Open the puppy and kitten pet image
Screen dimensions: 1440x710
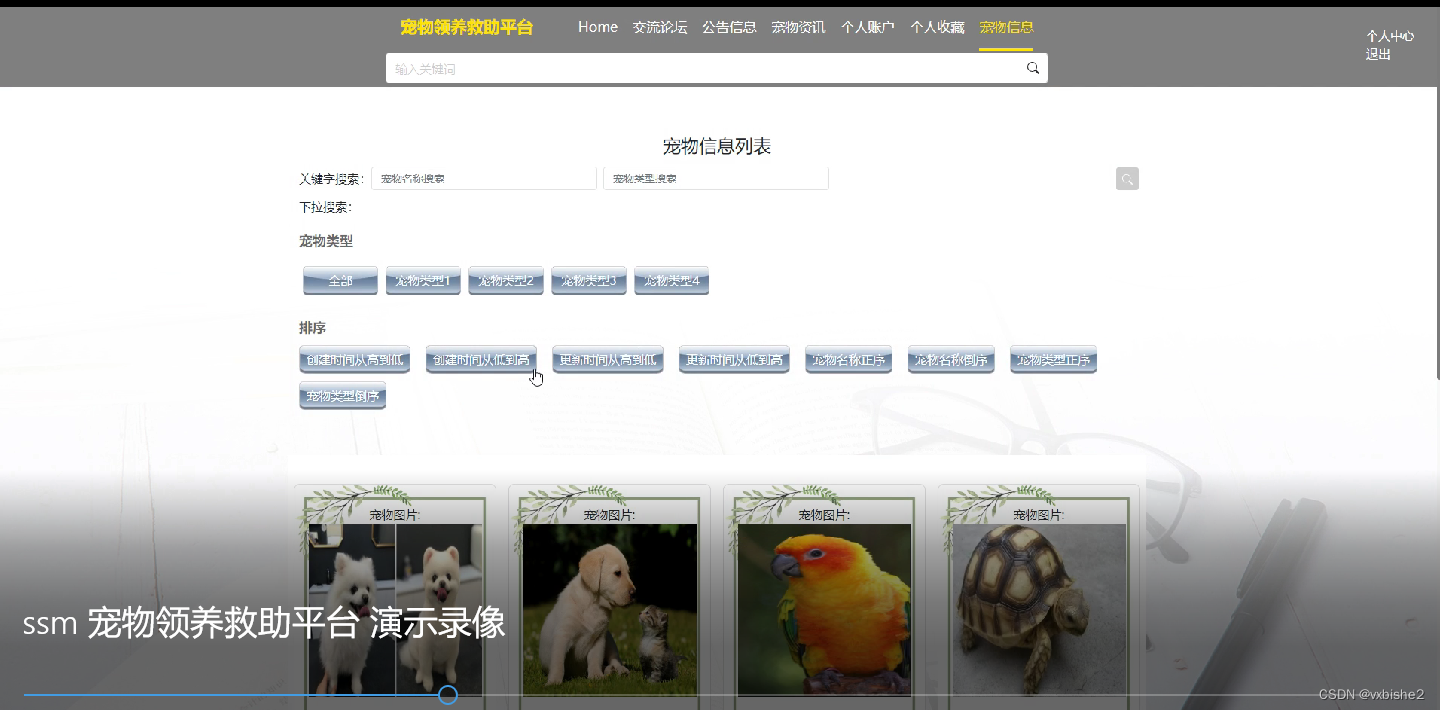[610, 609]
